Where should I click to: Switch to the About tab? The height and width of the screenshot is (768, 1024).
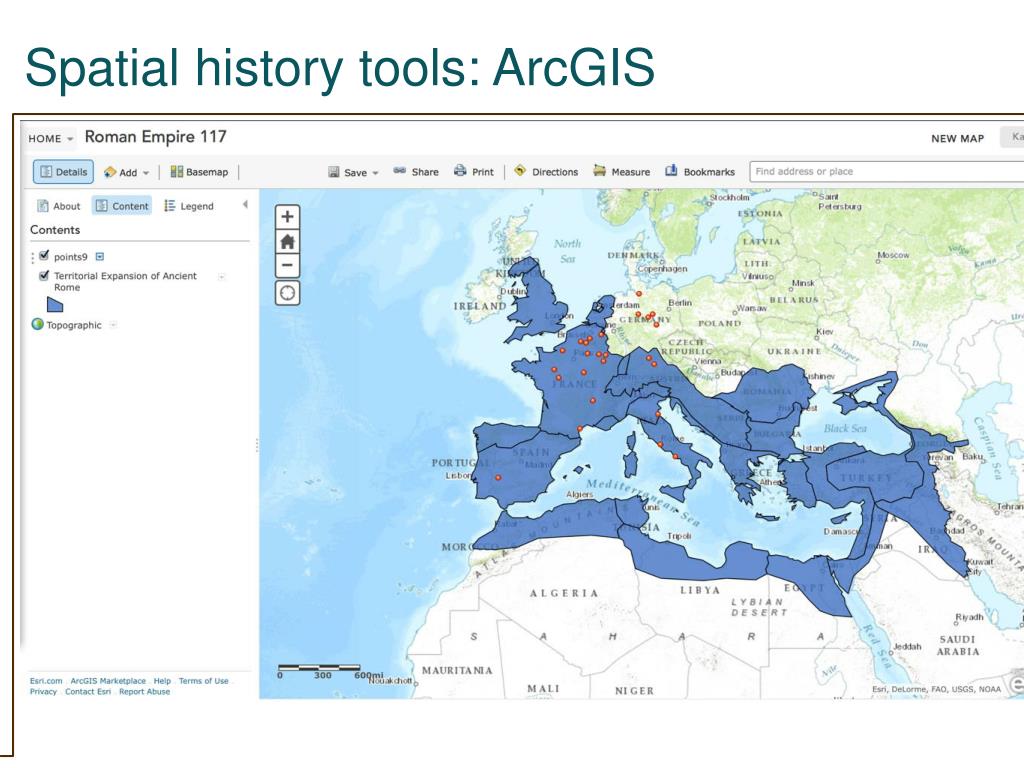(x=59, y=206)
